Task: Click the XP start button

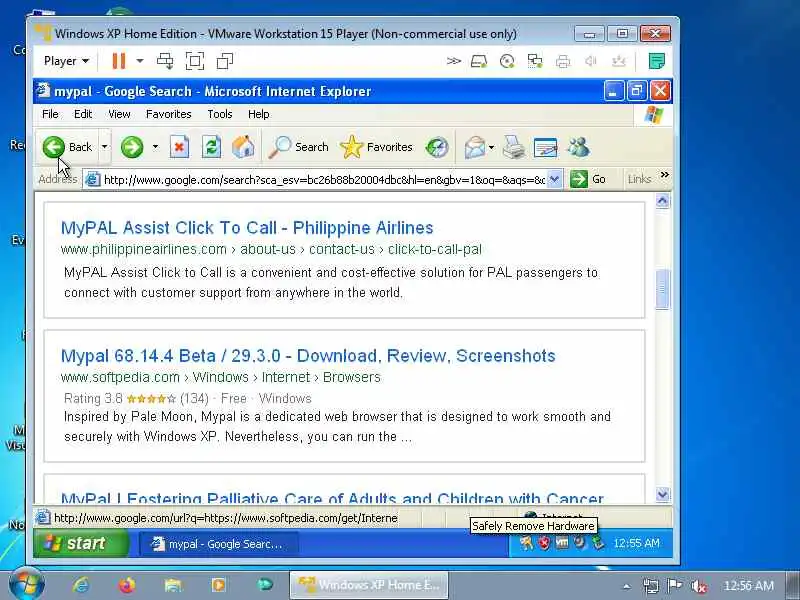Action: pyautogui.click(x=81, y=543)
